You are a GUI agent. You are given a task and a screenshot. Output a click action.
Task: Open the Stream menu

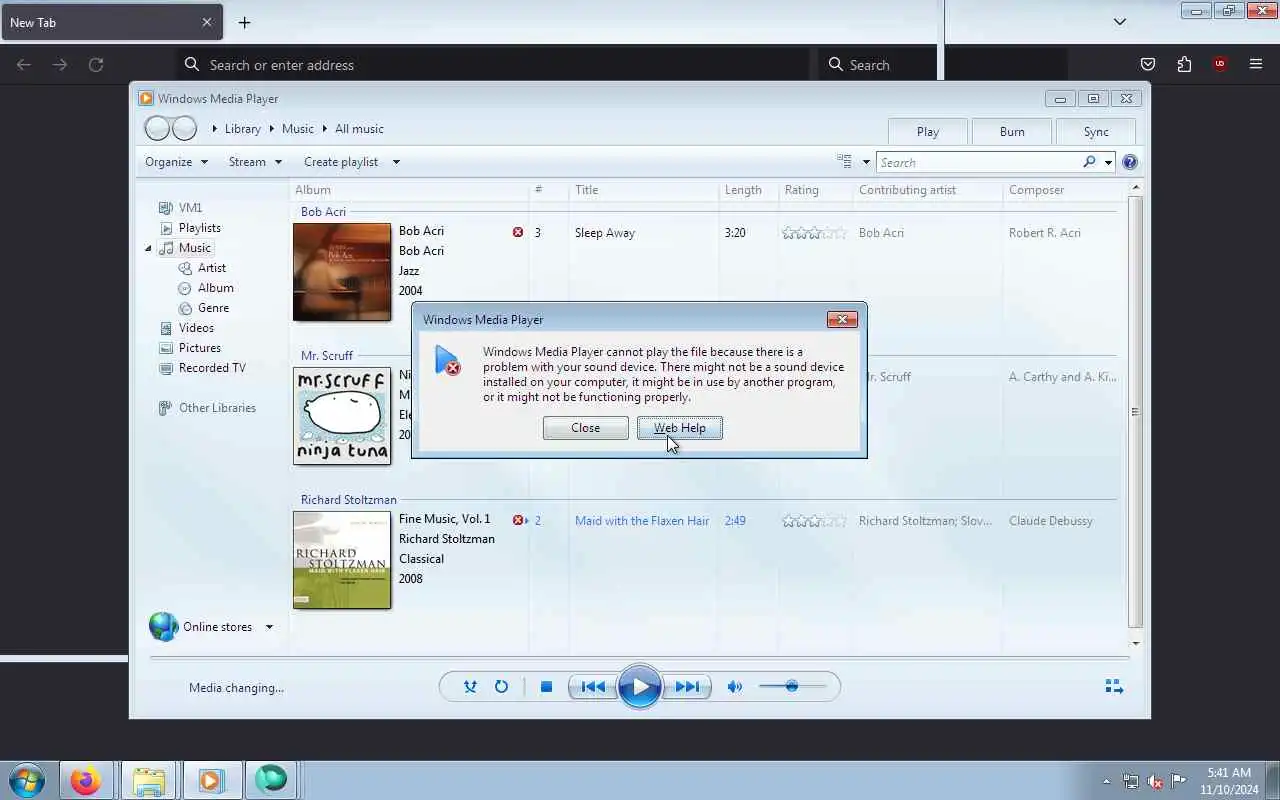(x=255, y=162)
